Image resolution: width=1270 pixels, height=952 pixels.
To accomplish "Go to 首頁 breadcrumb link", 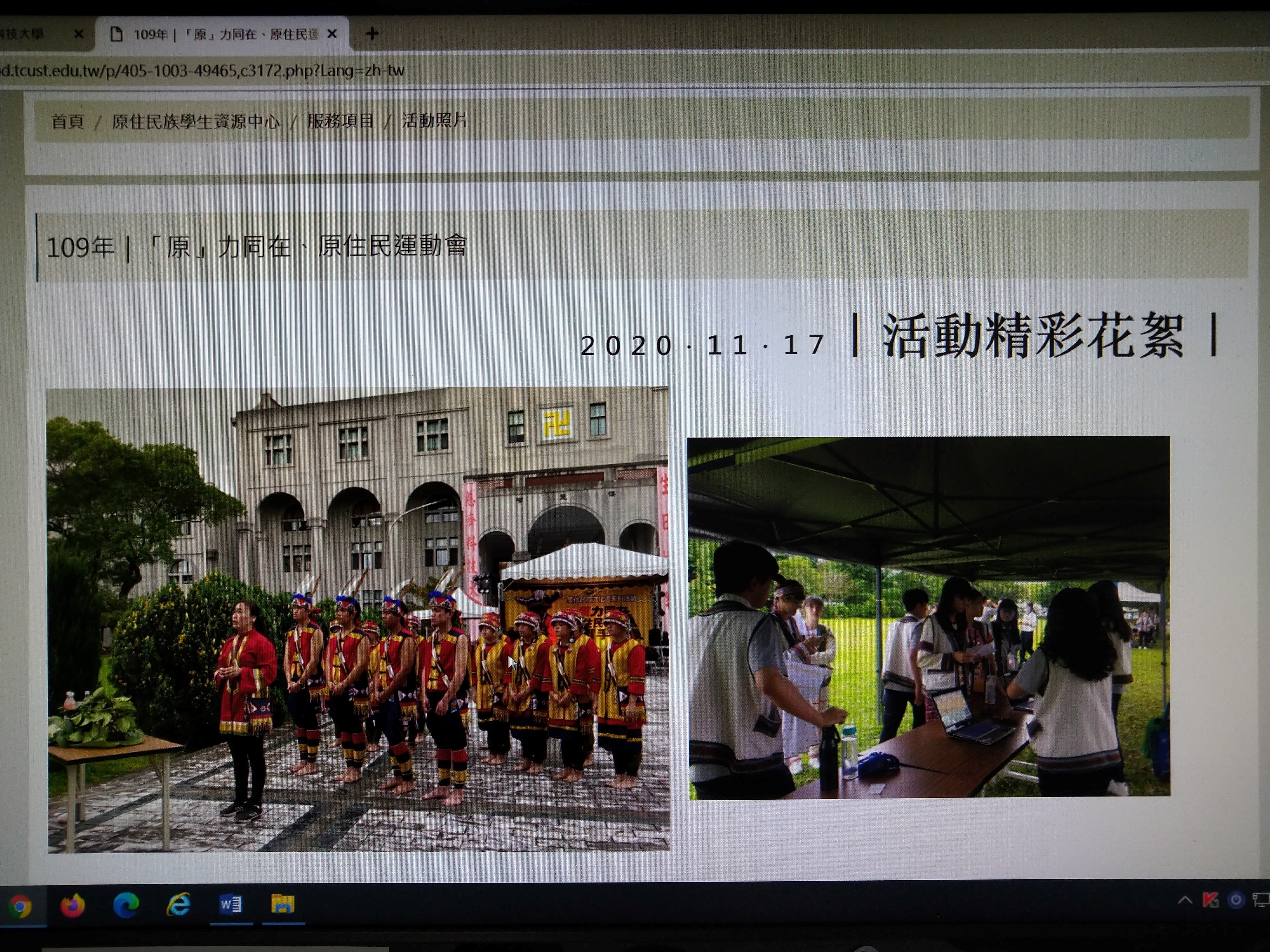I will point(68,122).
